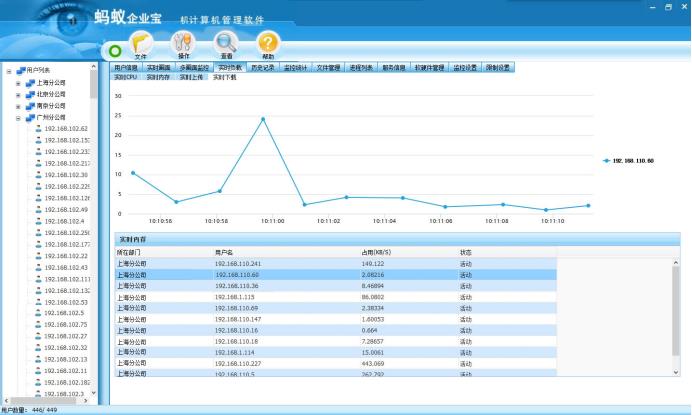Viewport: 692px width, 415px height.
Task: Expand the 北京分公司 tree node
Action: click(18, 95)
